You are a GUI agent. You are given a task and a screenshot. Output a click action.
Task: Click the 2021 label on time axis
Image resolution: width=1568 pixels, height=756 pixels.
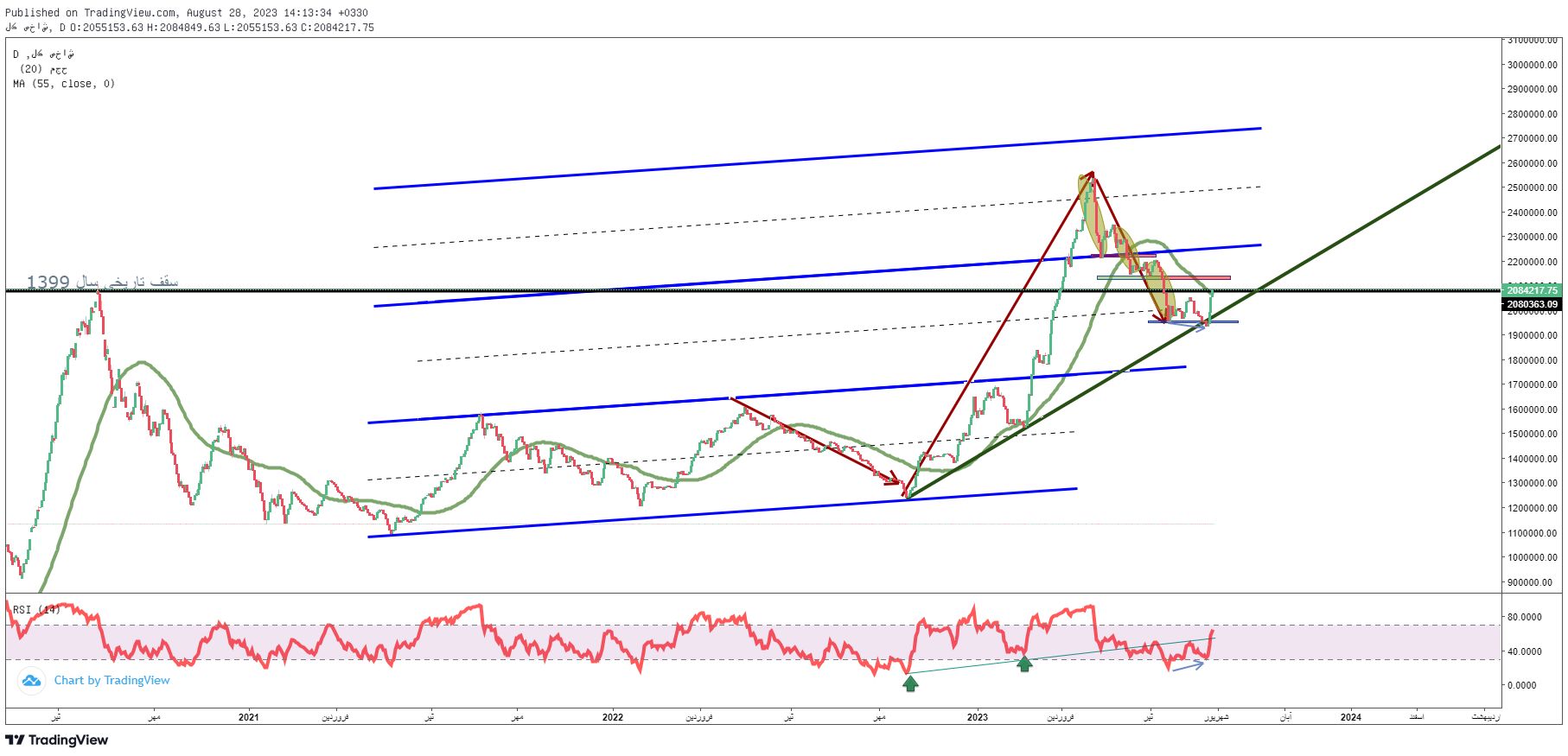tap(248, 717)
